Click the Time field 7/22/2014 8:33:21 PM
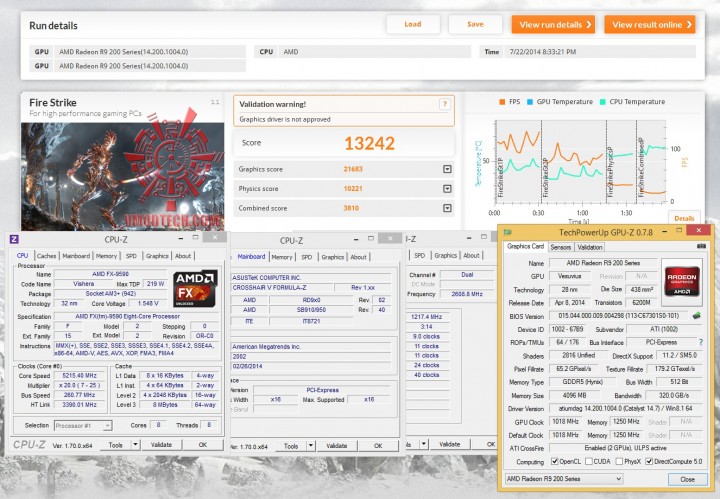Screen dimensions: 720x499 [x=600, y=52]
